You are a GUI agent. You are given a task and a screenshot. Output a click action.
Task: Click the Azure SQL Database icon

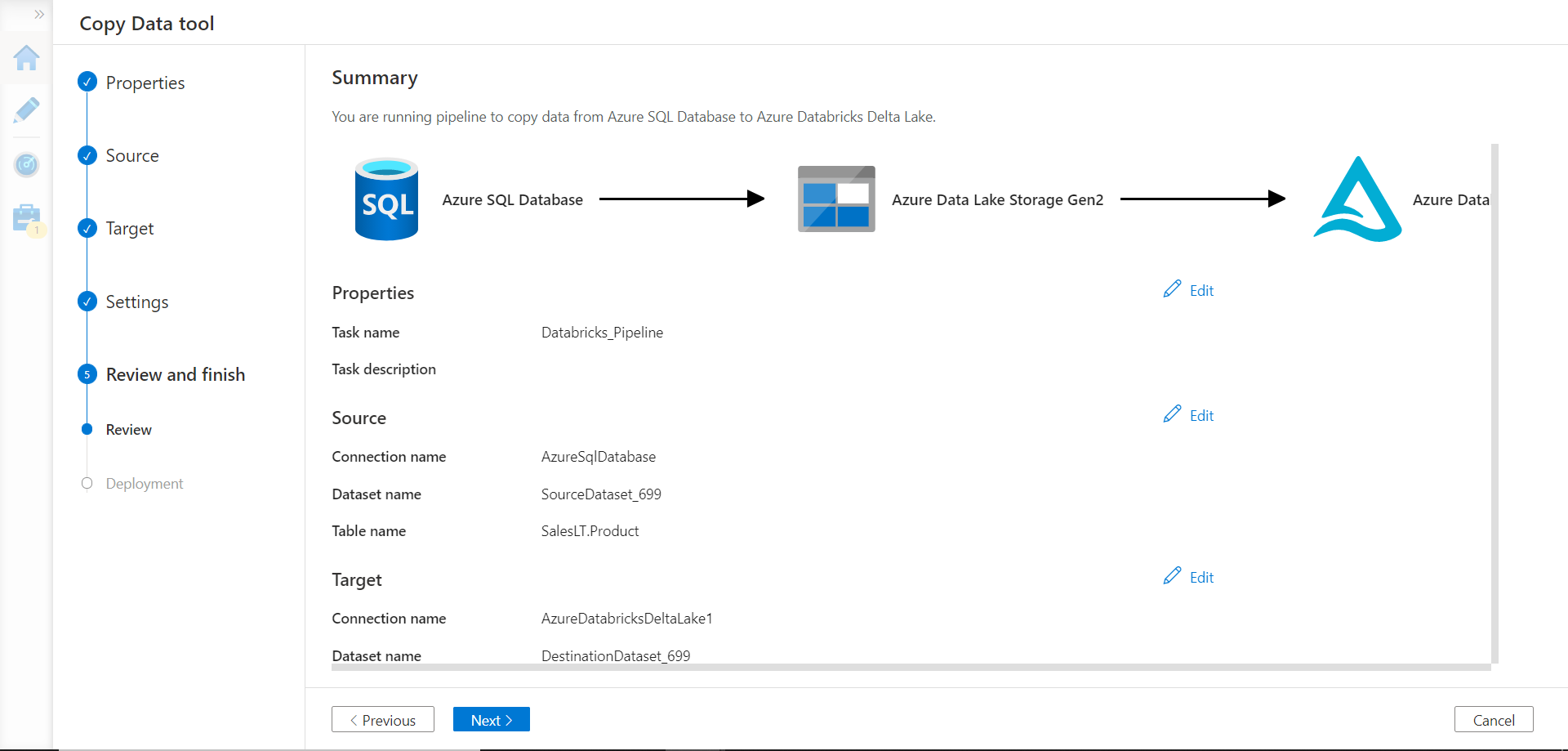386,199
